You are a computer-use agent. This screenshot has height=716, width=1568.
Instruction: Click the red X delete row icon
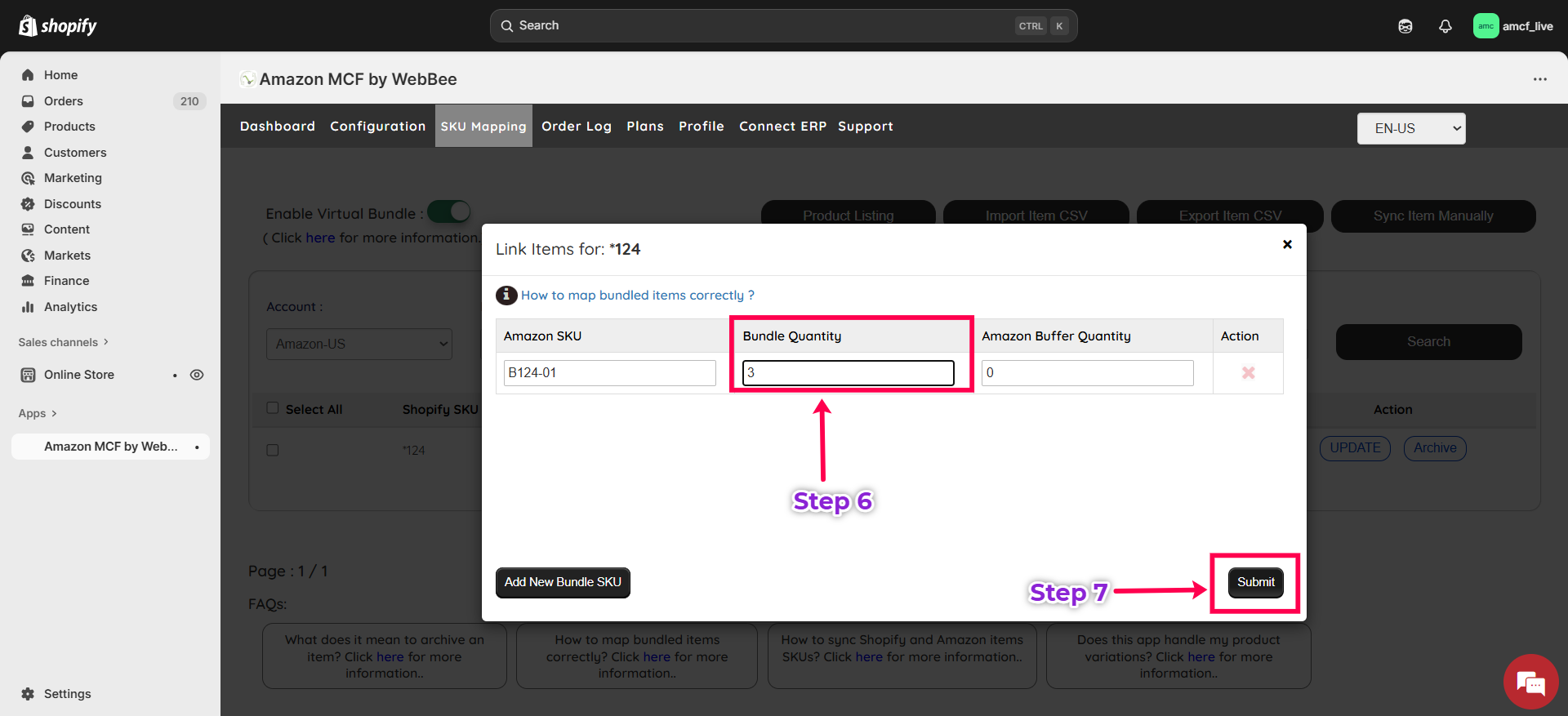pyautogui.click(x=1248, y=373)
